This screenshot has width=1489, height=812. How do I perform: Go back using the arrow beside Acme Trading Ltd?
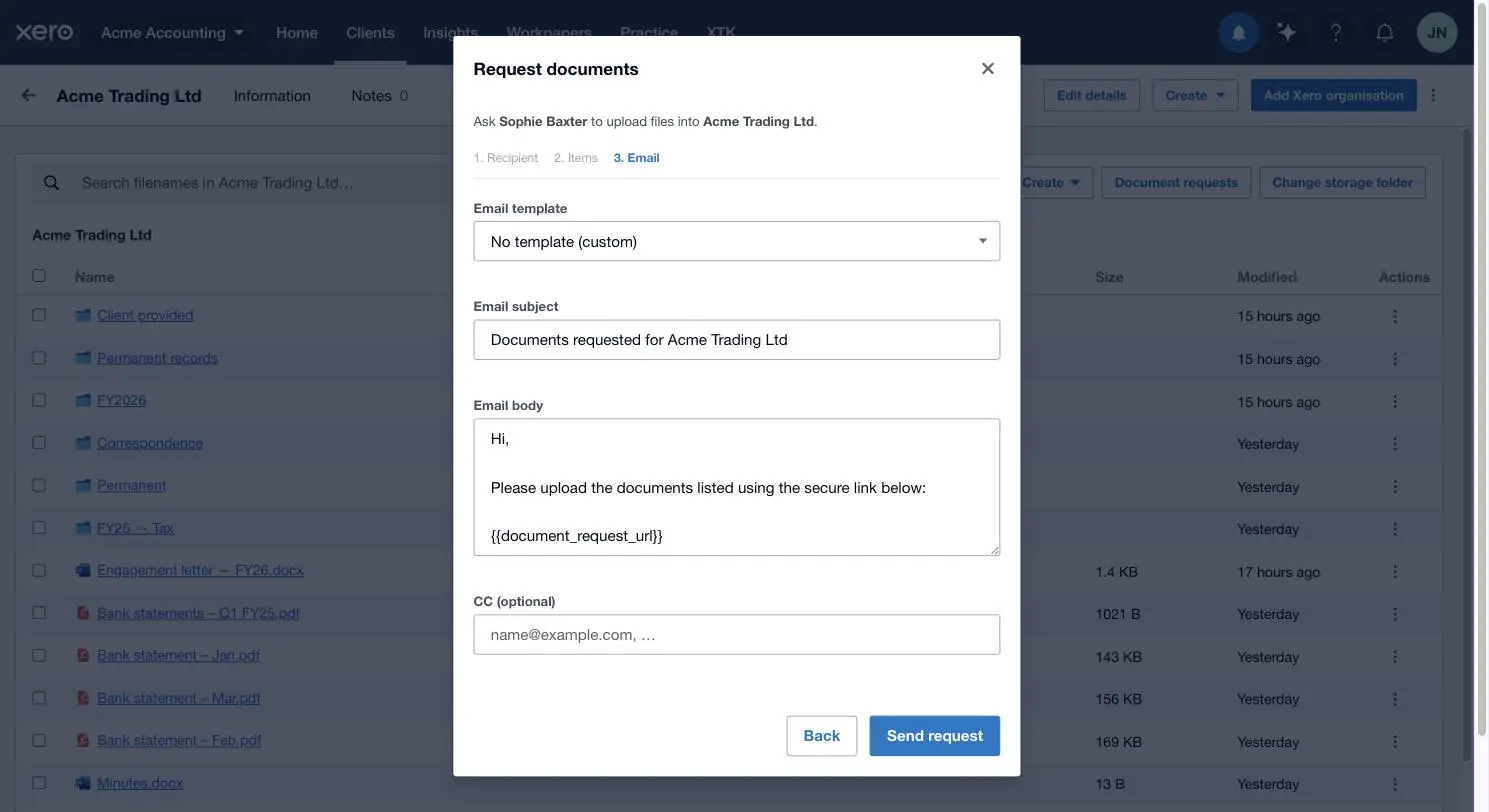click(28, 96)
